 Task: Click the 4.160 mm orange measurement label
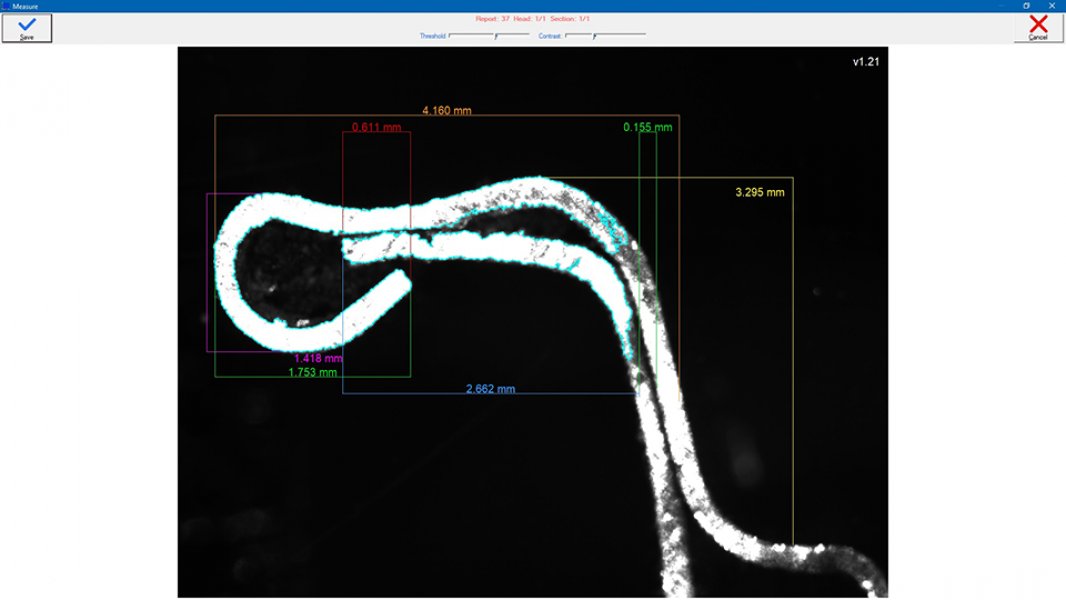click(447, 110)
